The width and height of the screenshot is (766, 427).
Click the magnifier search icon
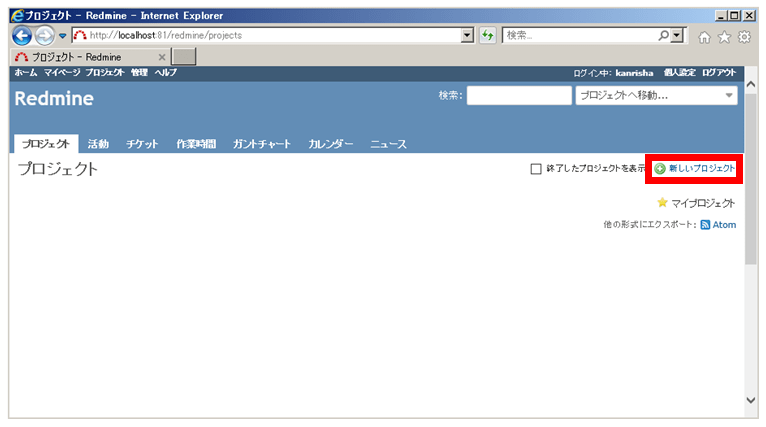point(663,35)
